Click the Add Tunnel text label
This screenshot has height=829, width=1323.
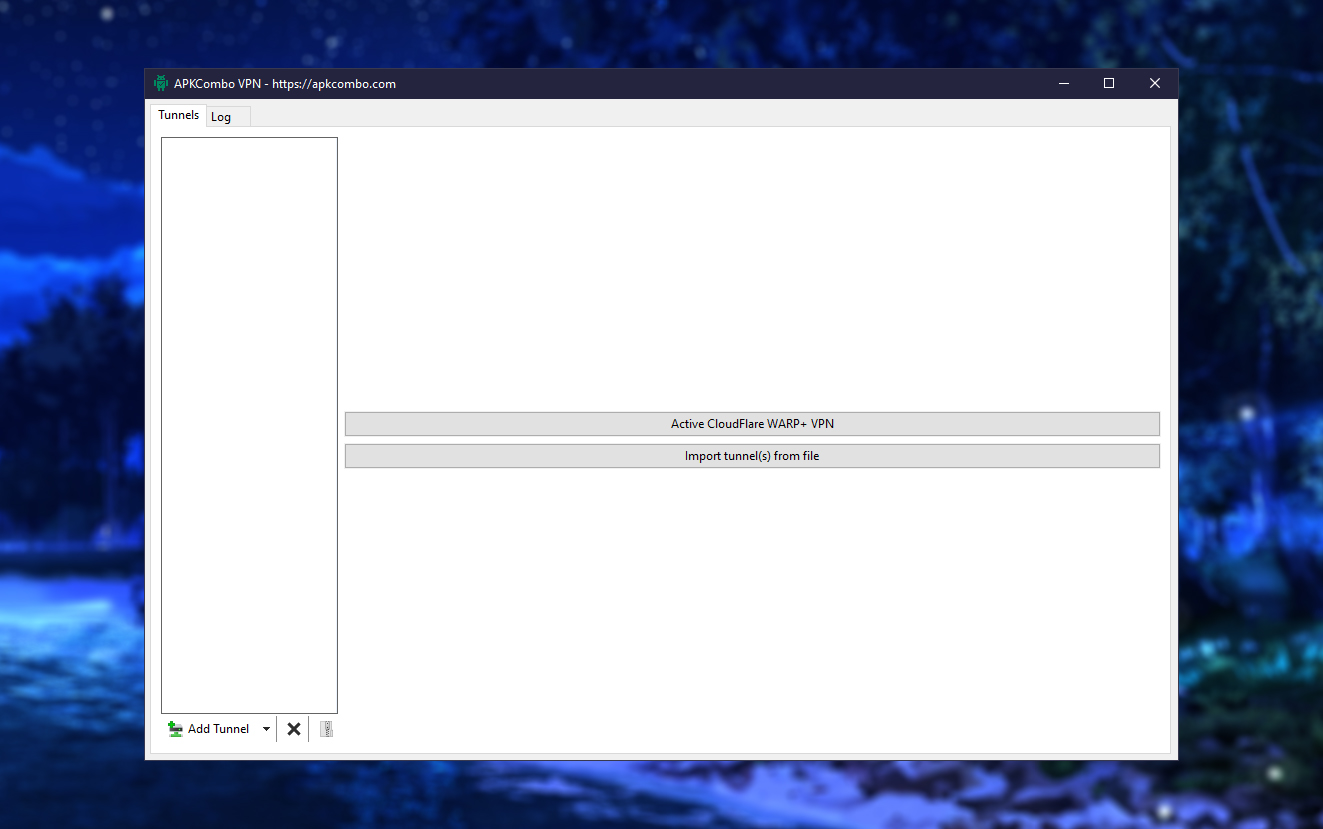[218, 729]
